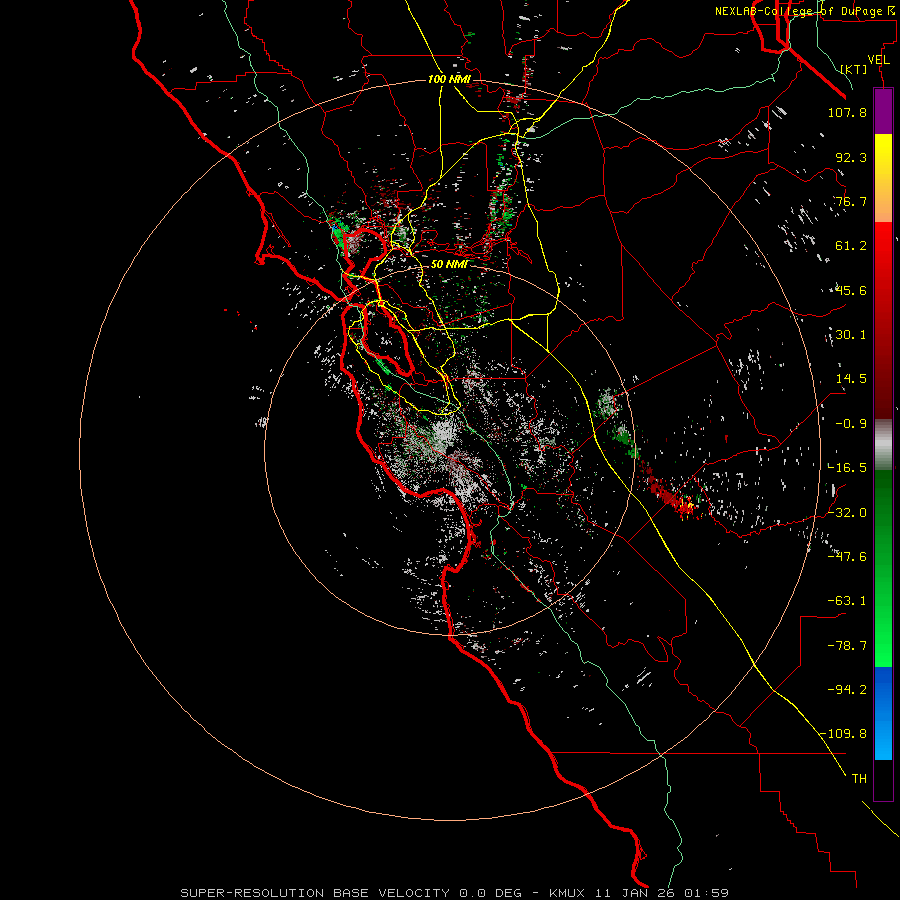Click the 11 JAN 26 01:59 timestamp

click(662, 893)
